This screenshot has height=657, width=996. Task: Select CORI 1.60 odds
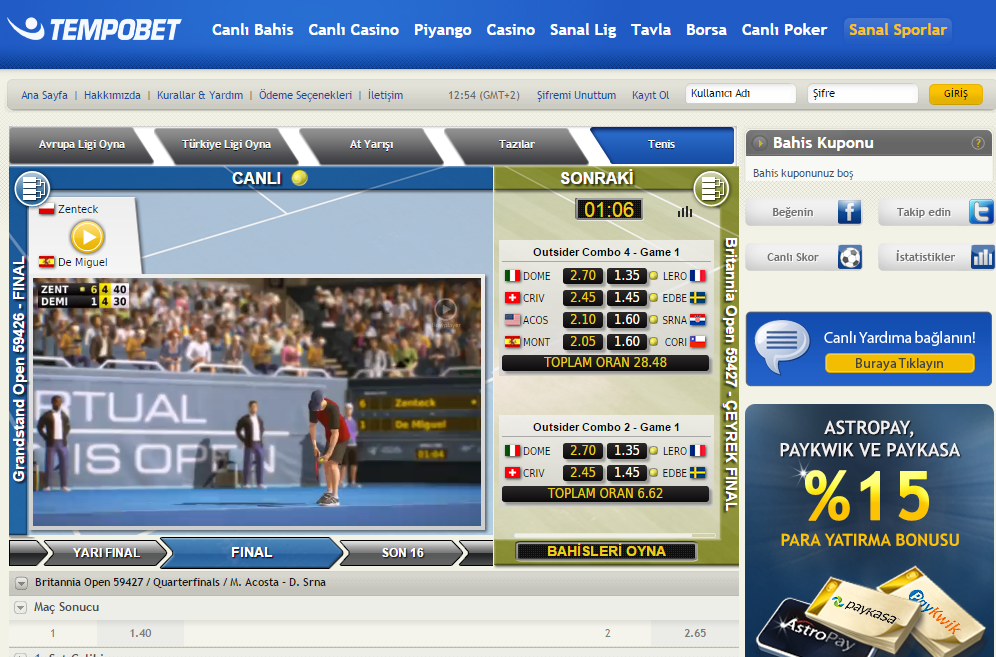[x=626, y=342]
